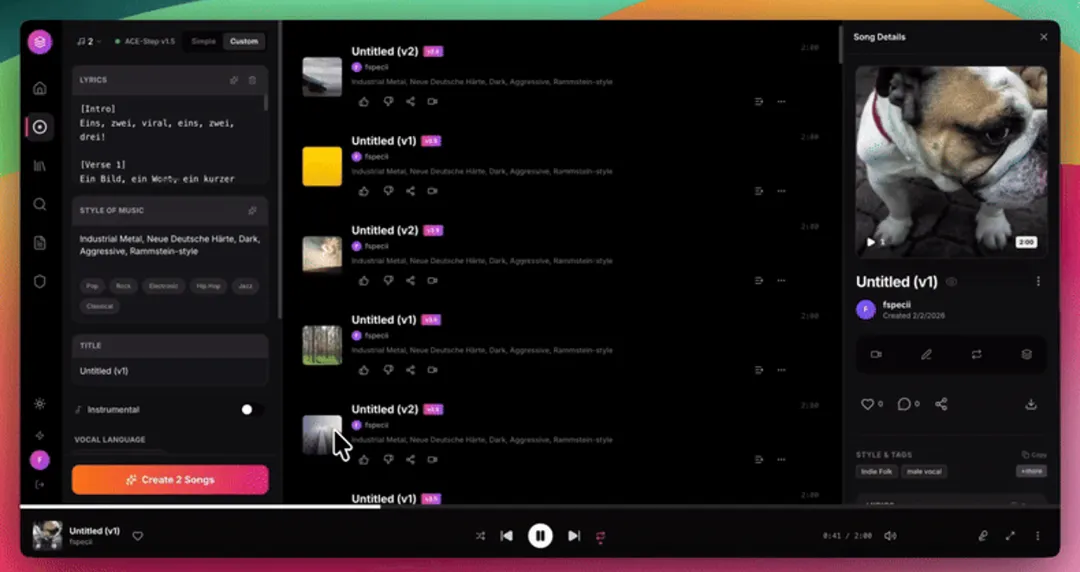Expand the +more tags button
Screen dimensions: 1080x572
[1032, 471]
